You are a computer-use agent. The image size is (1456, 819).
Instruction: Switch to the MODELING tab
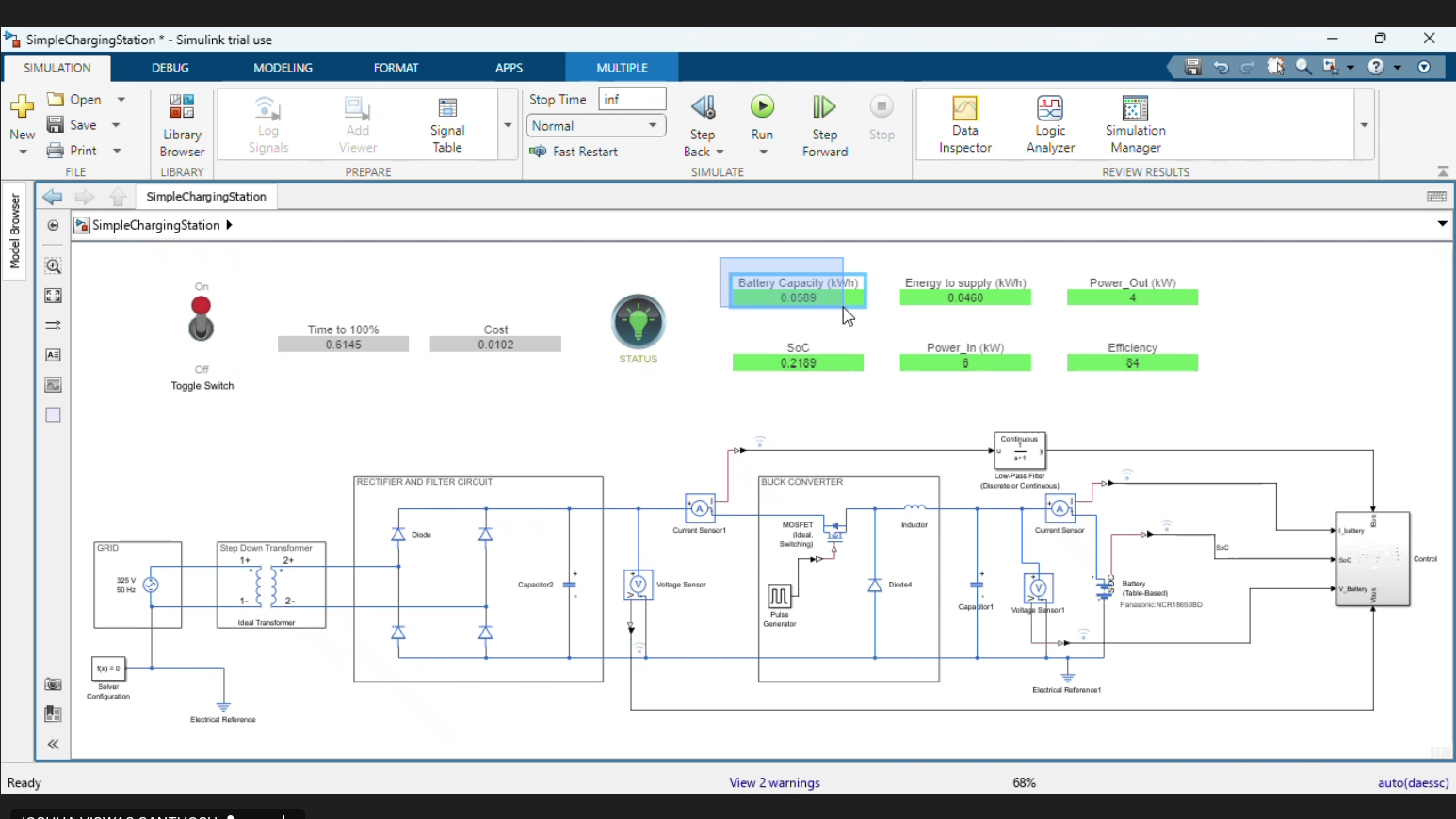pyautogui.click(x=283, y=68)
